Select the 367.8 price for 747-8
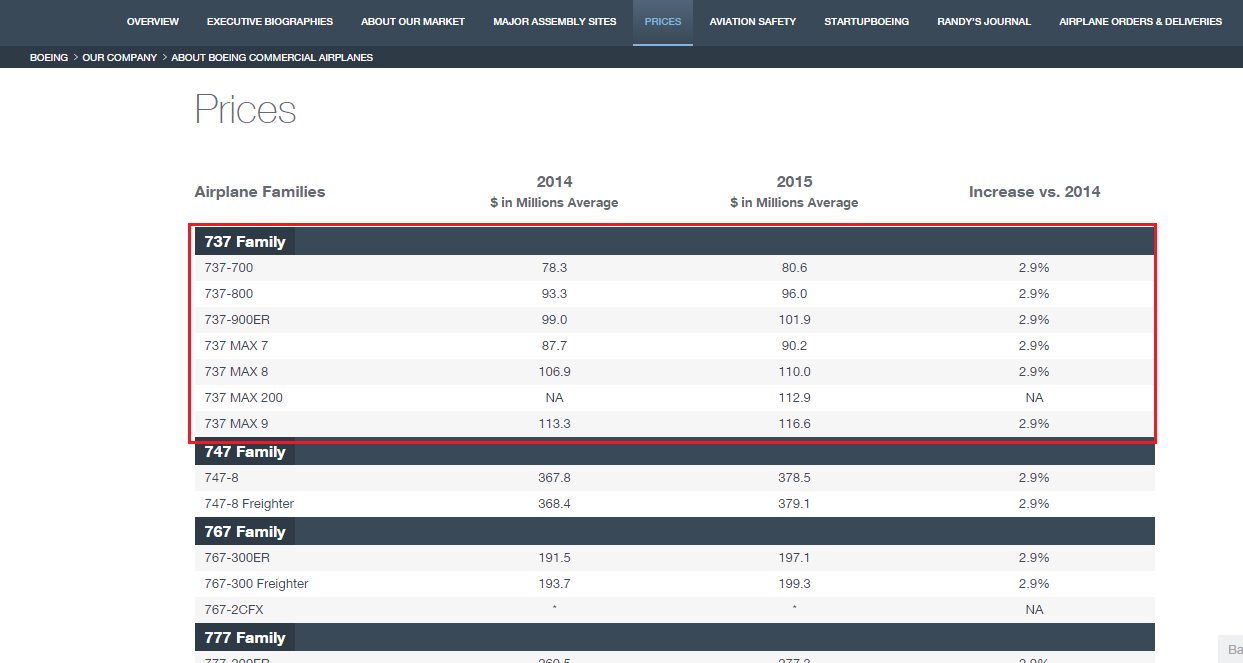Viewport: 1243px width, 663px height. tap(554, 478)
